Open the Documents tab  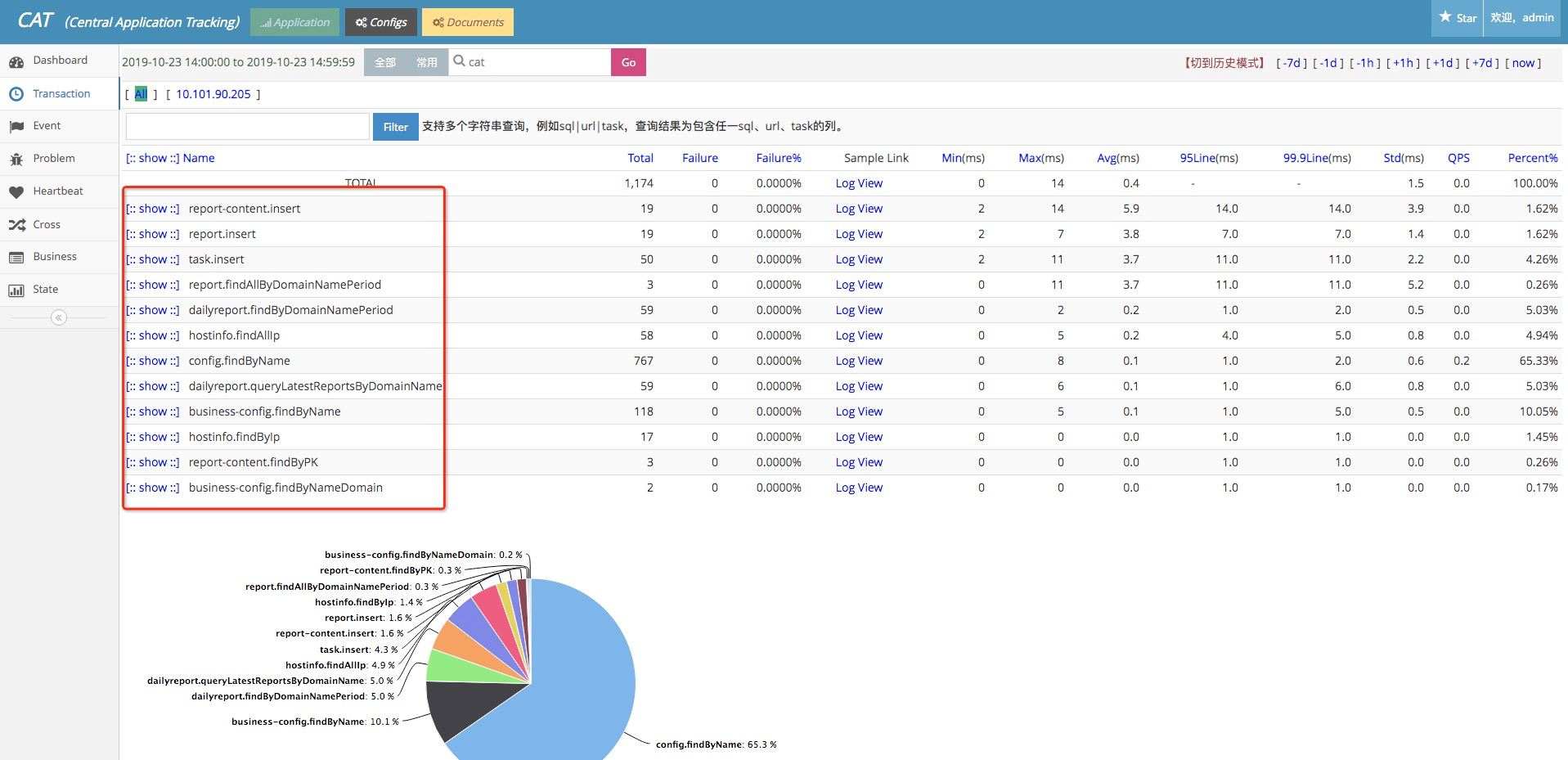[468, 22]
